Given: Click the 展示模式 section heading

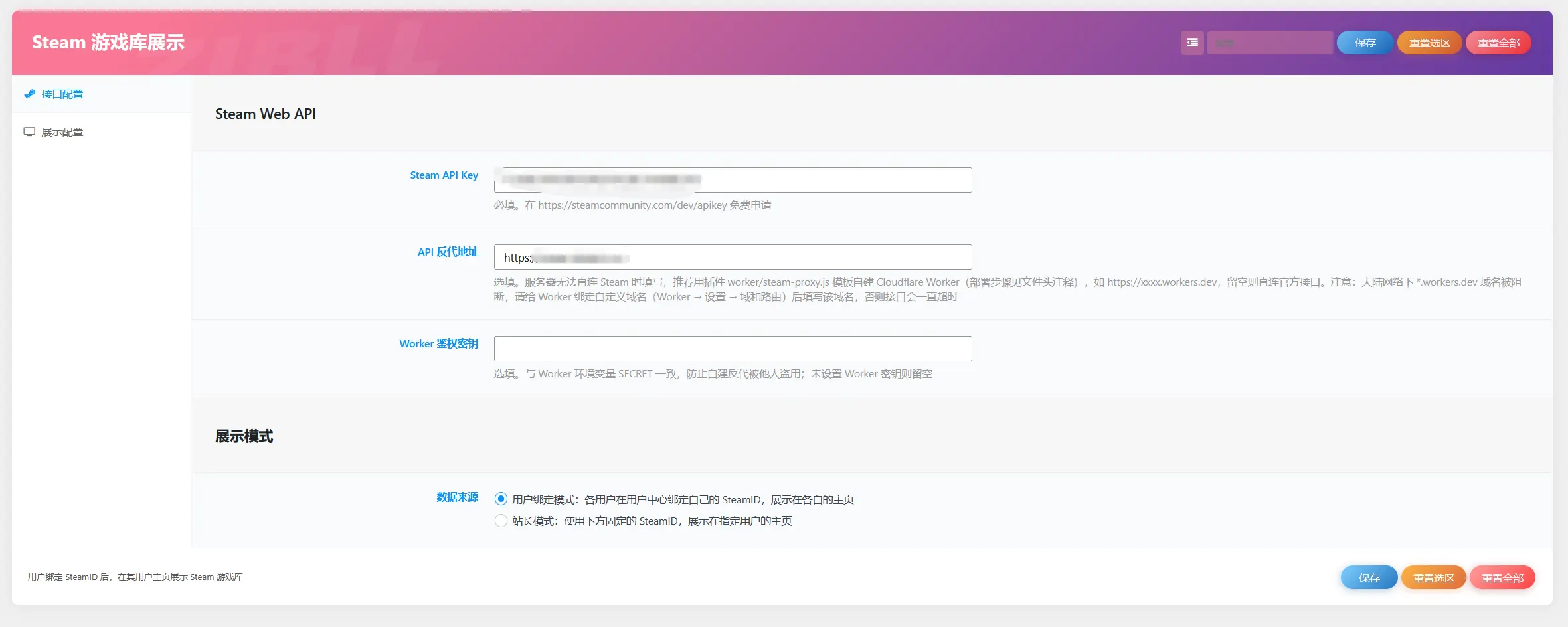Looking at the screenshot, I should 244,436.
